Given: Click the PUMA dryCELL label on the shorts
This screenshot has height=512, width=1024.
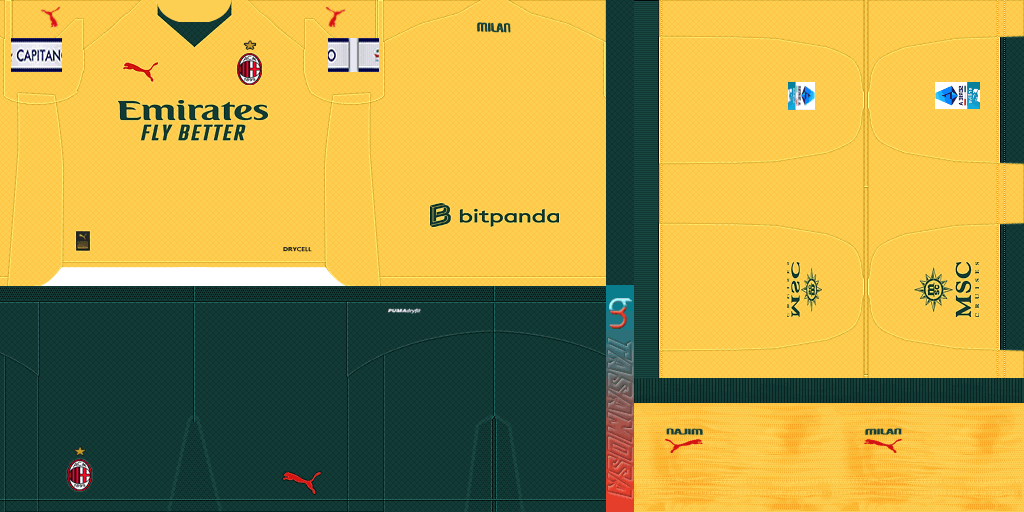Looking at the screenshot, I should point(403,311).
